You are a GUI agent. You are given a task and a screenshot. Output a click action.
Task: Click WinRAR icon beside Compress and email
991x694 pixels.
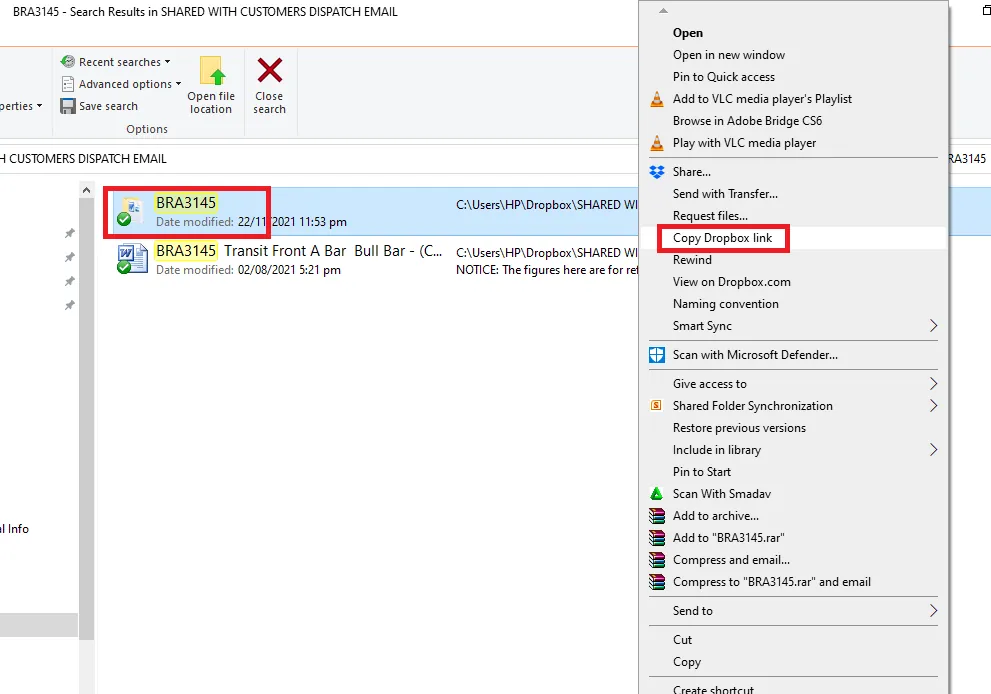pos(657,560)
